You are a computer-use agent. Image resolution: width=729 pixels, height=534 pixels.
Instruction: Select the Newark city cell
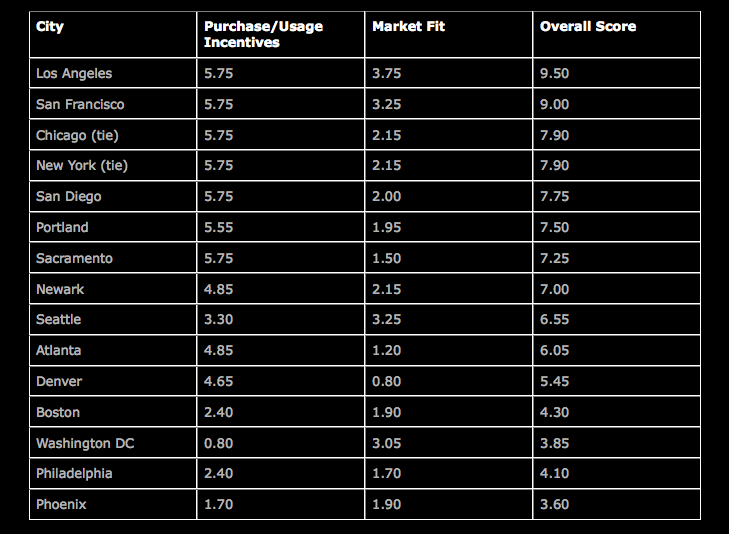point(60,289)
